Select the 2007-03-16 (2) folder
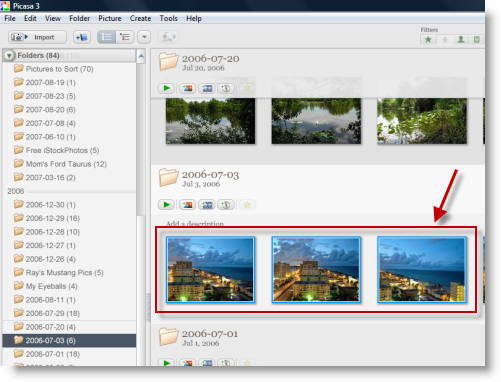The width and height of the screenshot is (501, 382). tap(69, 178)
